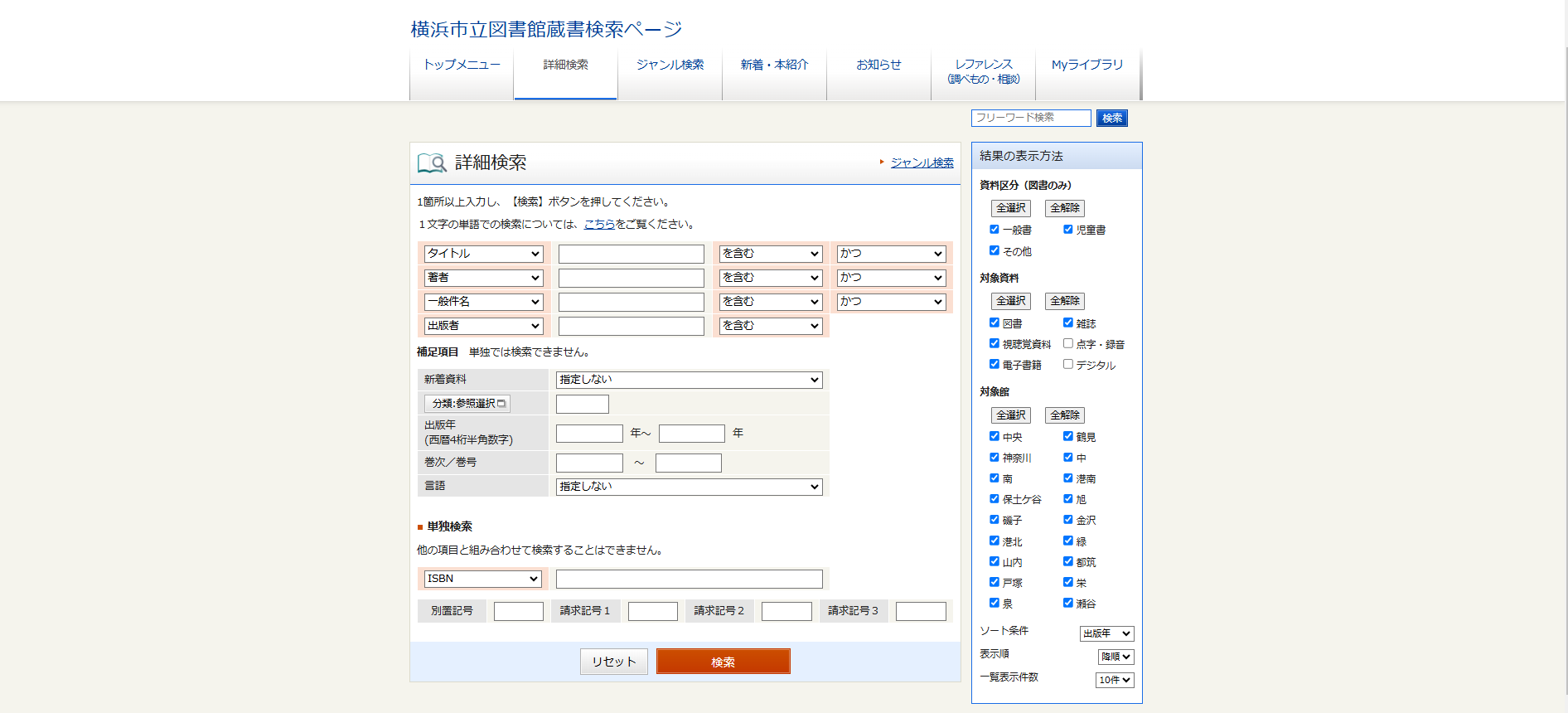1568x713 pixels.
Task: Click the page title 横浜市立図書館蔵書検索ページ
Action: point(546,30)
